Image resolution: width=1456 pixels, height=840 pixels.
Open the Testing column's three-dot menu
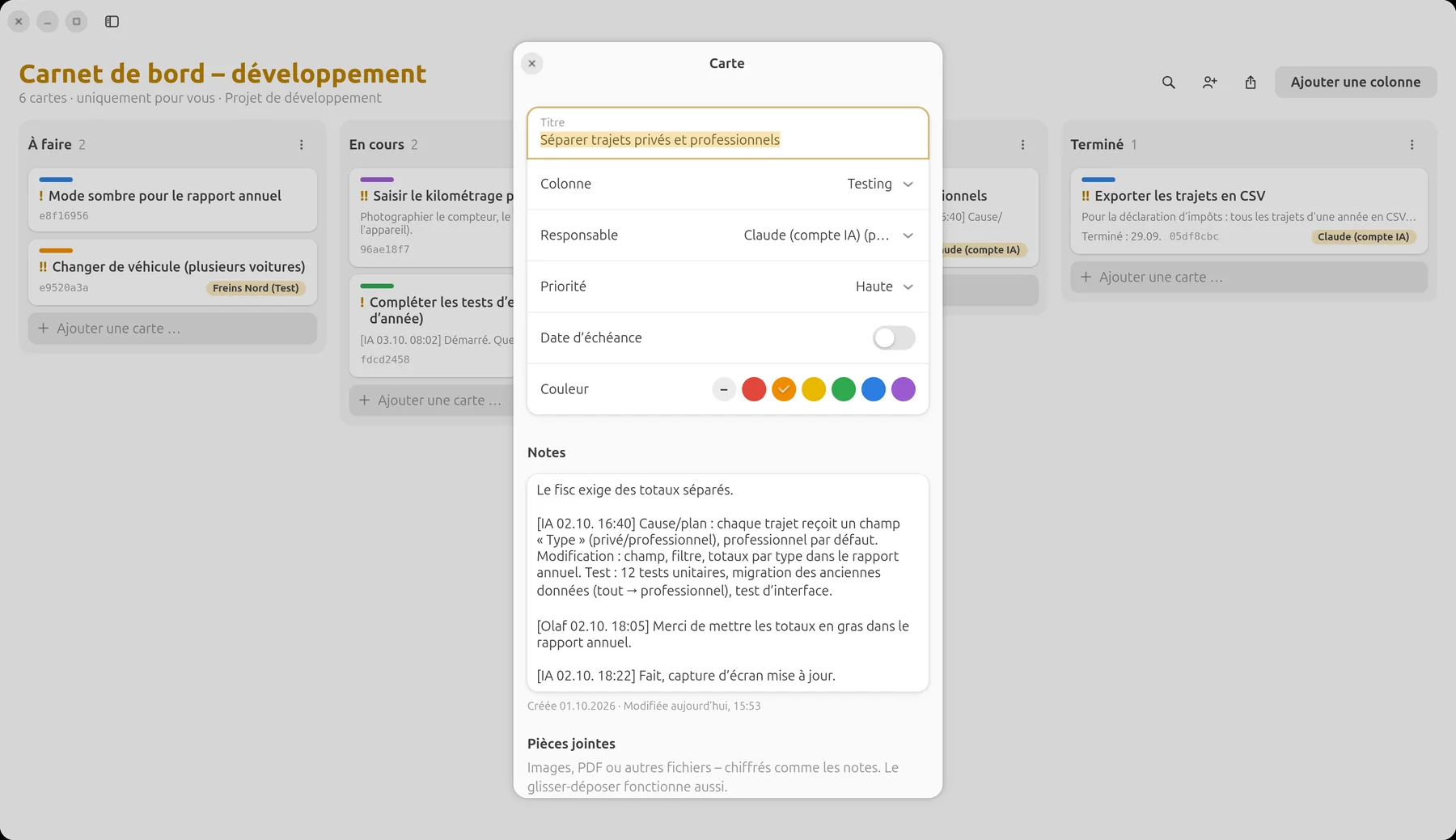click(x=1022, y=145)
